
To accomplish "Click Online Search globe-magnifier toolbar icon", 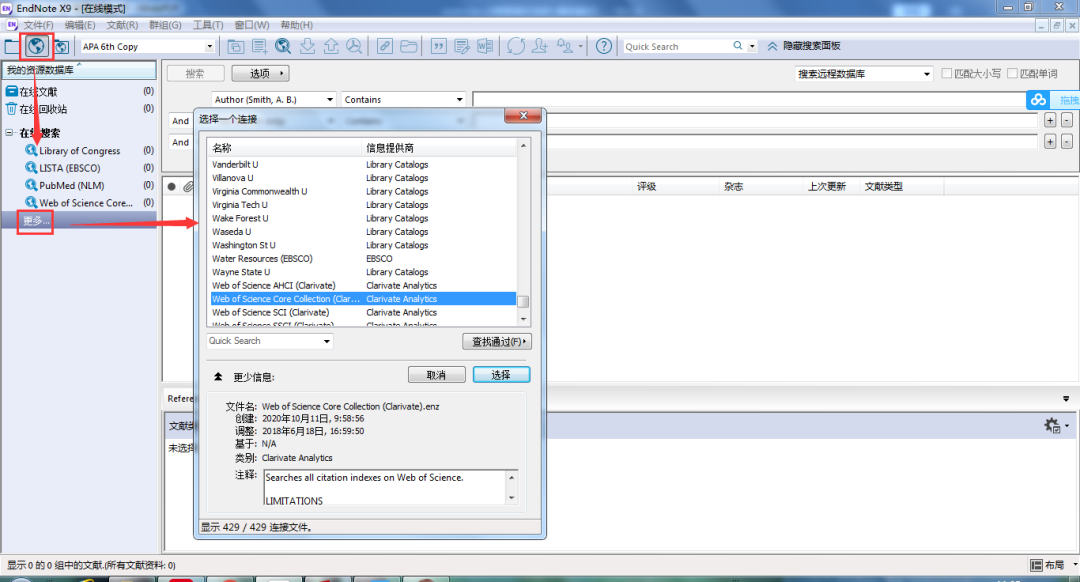I will [283, 46].
